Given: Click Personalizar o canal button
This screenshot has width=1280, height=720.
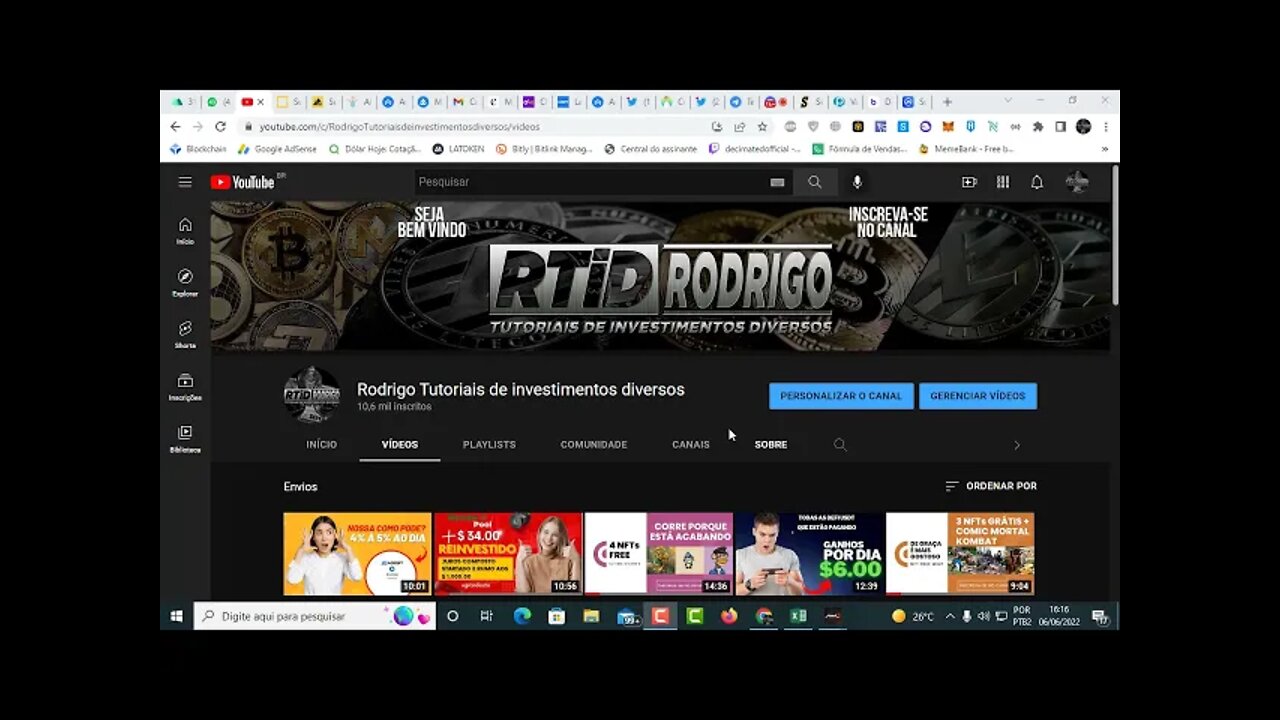Looking at the screenshot, I should coord(841,396).
